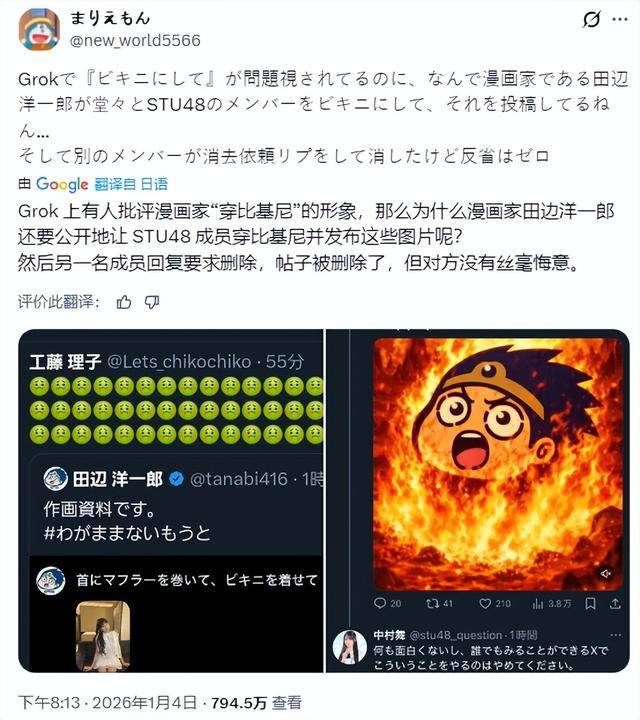Click the 中村舞 profile avatar
This screenshot has width=640, height=720.
[x=350, y=647]
